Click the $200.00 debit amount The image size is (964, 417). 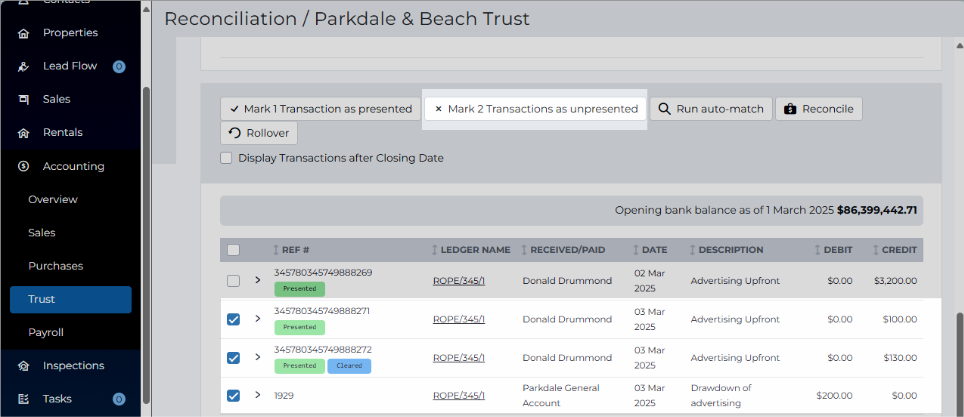tap(834, 395)
